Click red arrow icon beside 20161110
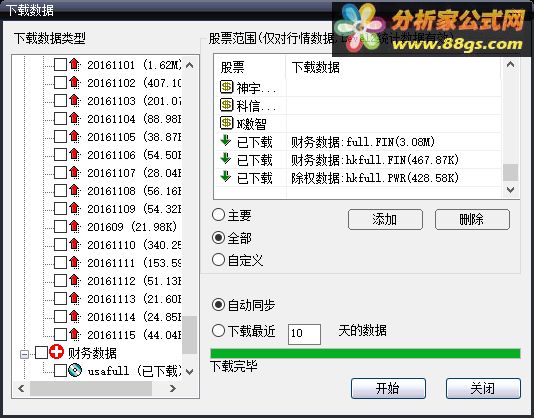The height and width of the screenshot is (418, 534). pyautogui.click(x=74, y=245)
